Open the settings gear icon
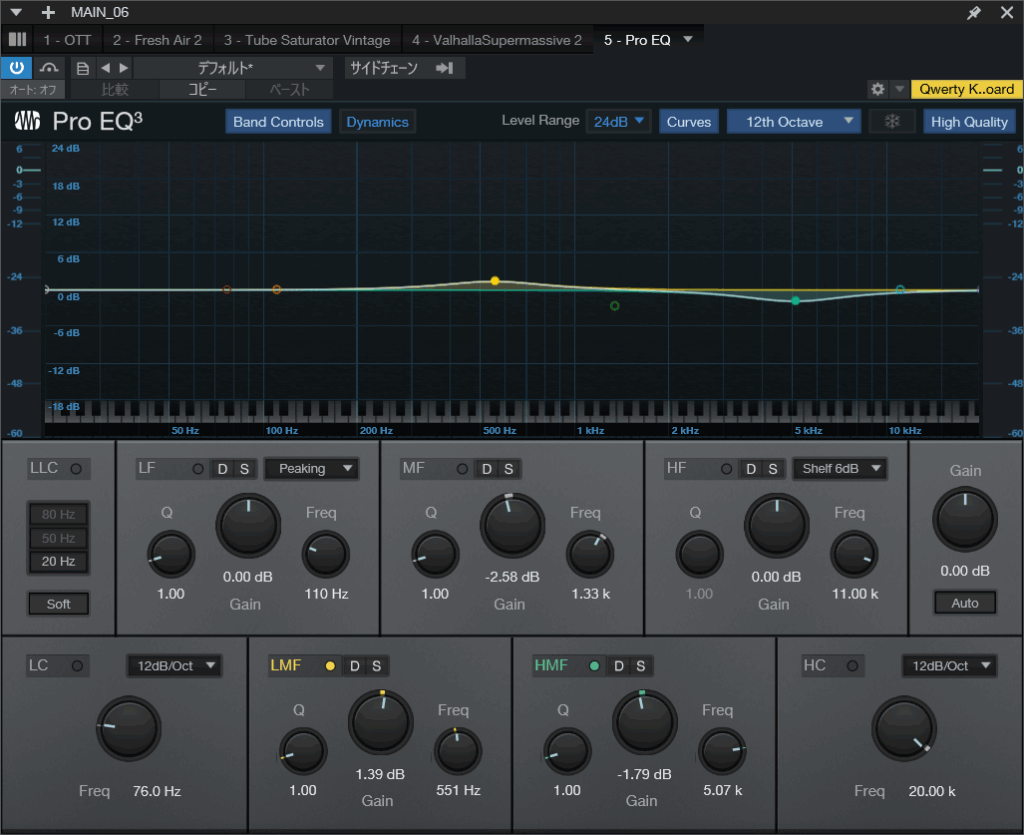This screenshot has width=1024, height=835. click(878, 89)
